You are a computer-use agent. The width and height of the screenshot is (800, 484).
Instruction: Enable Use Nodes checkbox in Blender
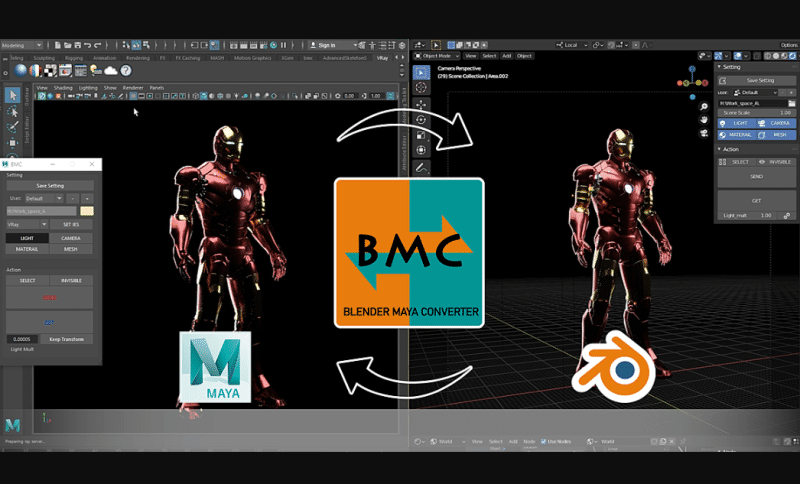(543, 442)
